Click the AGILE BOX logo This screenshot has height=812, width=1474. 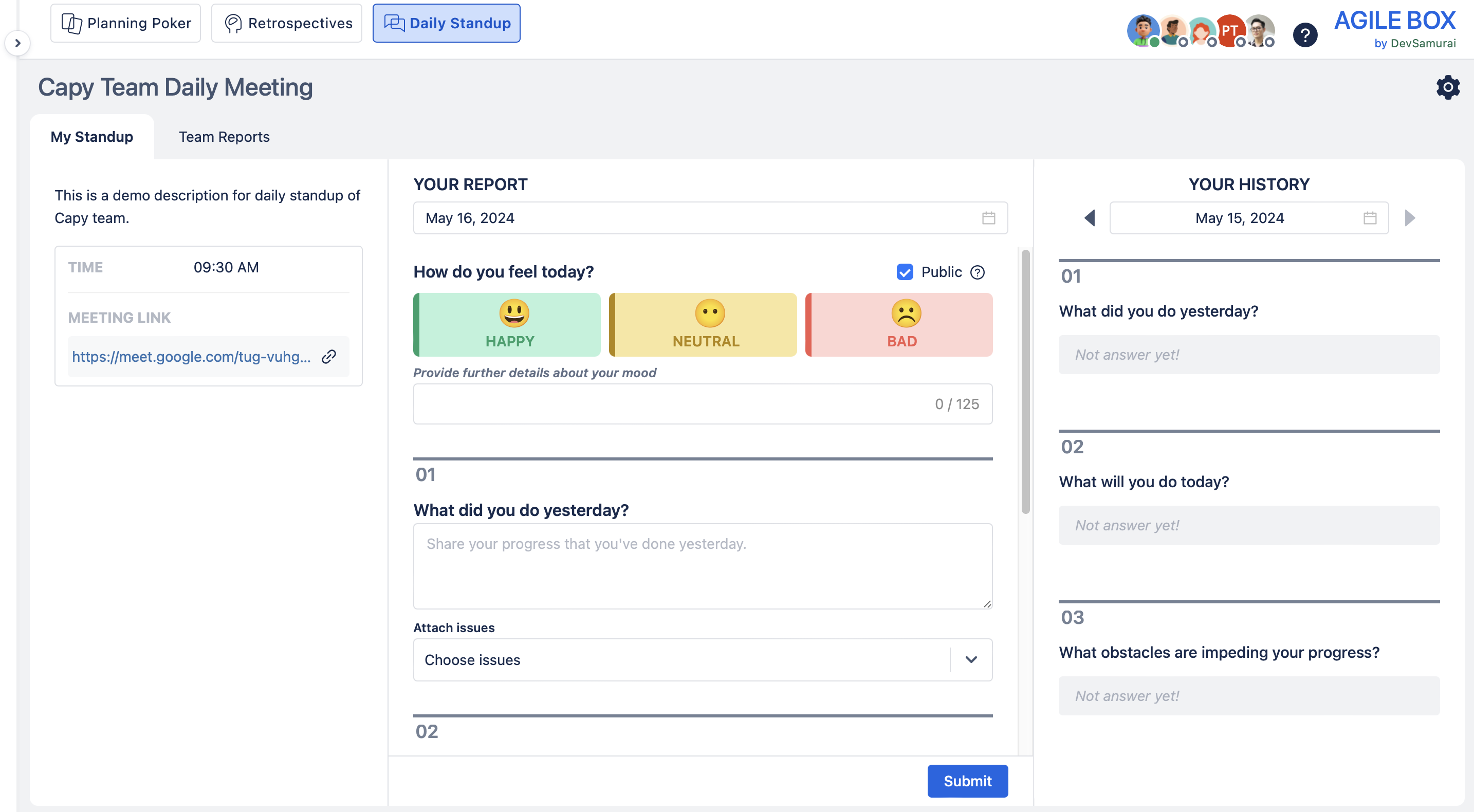point(1395,21)
